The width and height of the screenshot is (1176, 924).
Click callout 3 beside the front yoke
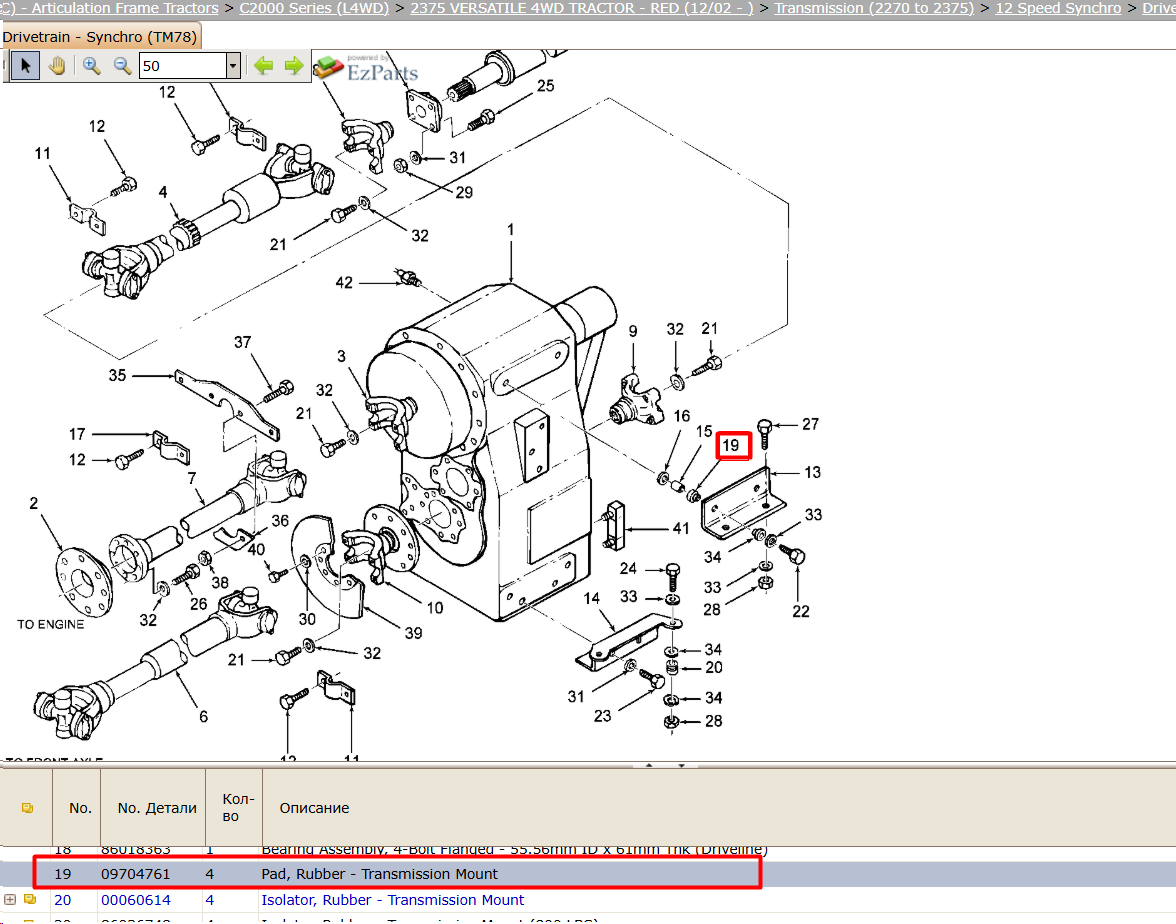341,356
